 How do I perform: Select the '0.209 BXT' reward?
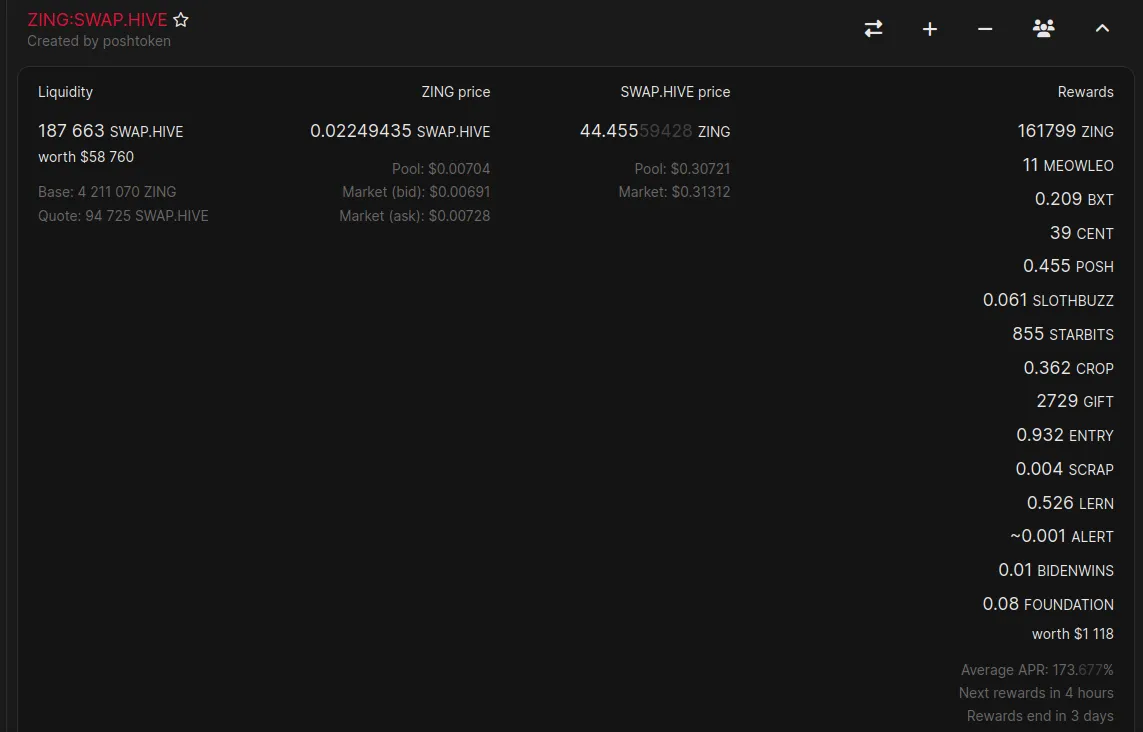pyautogui.click(x=1074, y=199)
